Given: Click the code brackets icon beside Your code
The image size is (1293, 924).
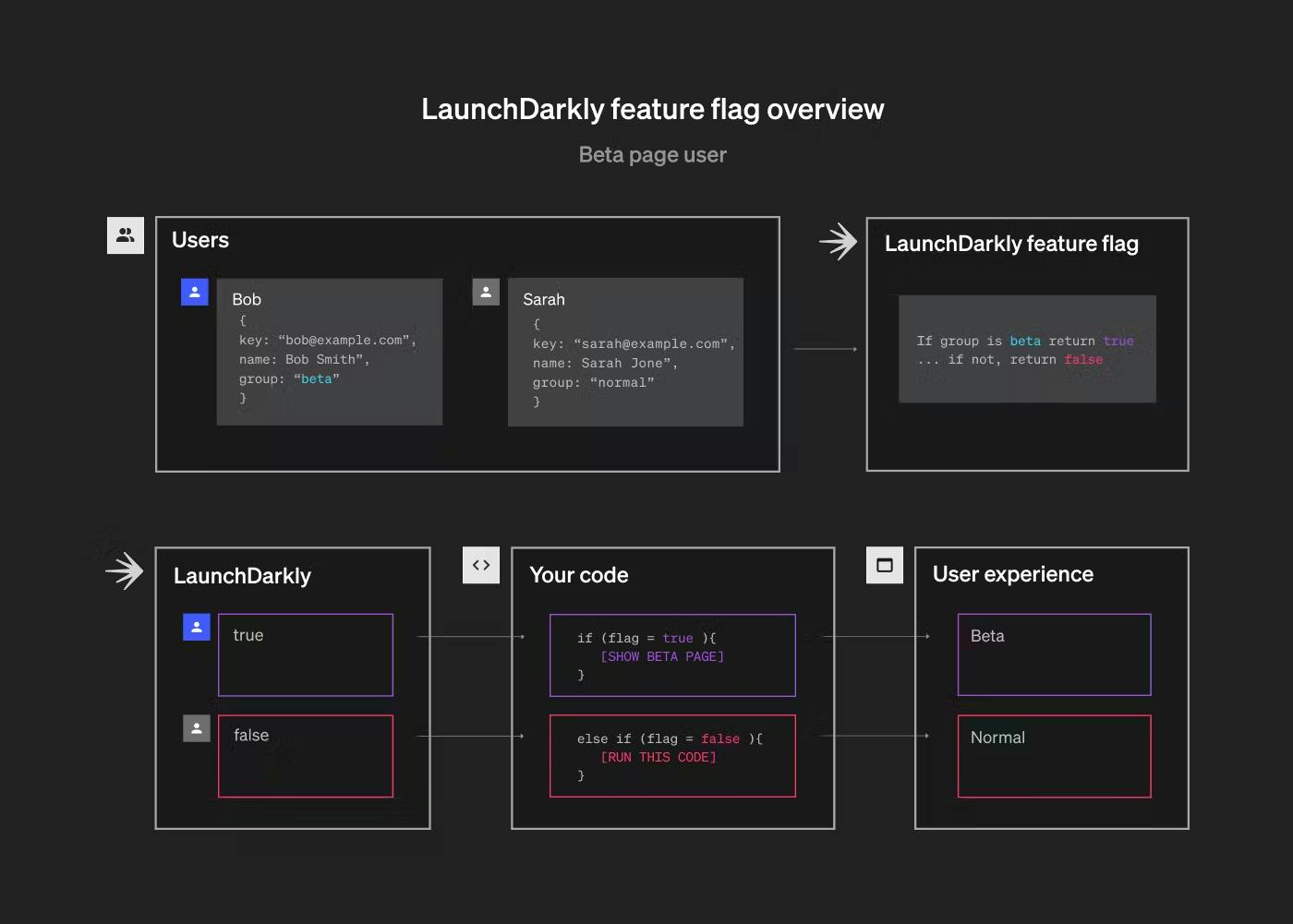Looking at the screenshot, I should tap(481, 565).
